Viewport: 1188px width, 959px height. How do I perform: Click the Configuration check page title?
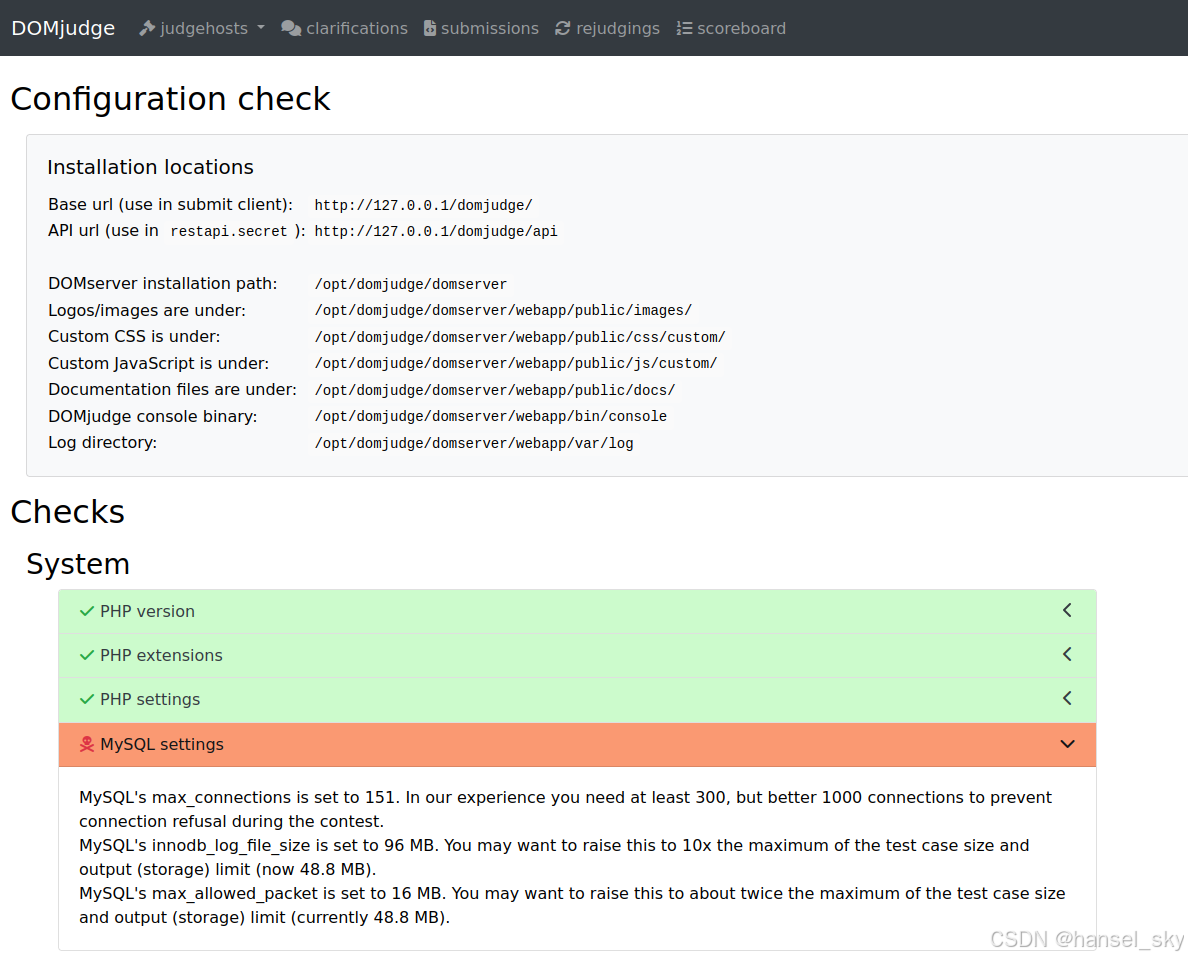coord(170,98)
